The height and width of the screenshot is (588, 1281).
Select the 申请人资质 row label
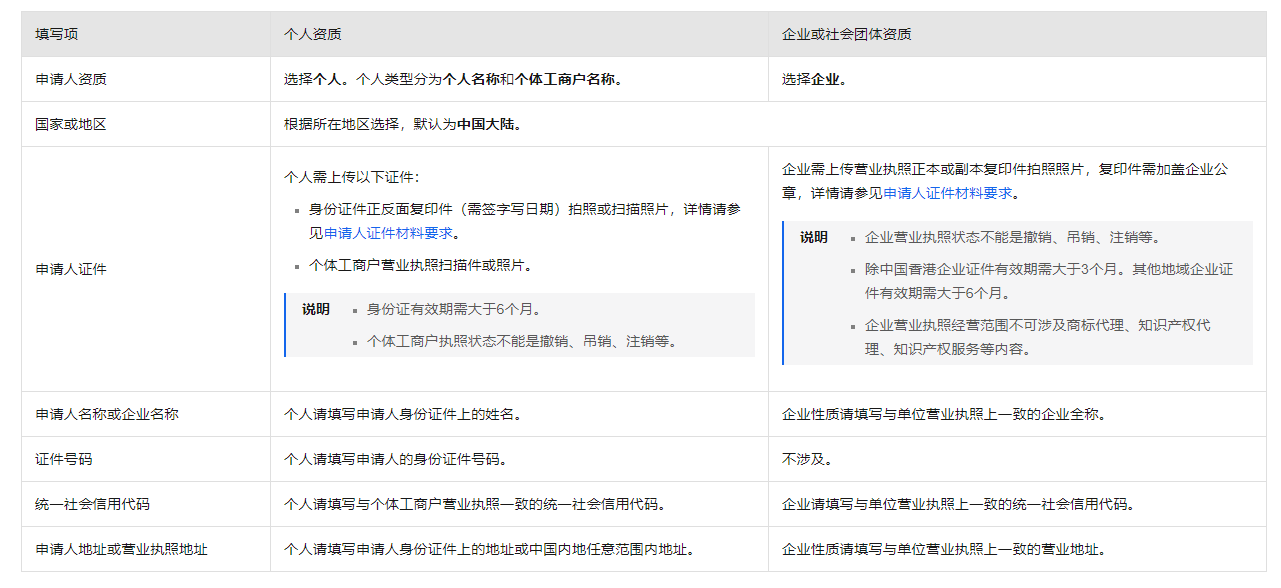[70, 79]
